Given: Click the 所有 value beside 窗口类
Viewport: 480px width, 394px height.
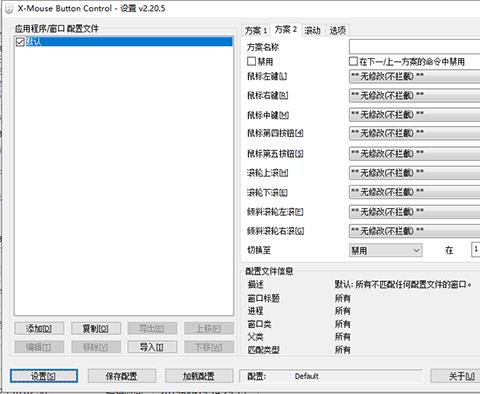Looking at the screenshot, I should coord(342,324).
